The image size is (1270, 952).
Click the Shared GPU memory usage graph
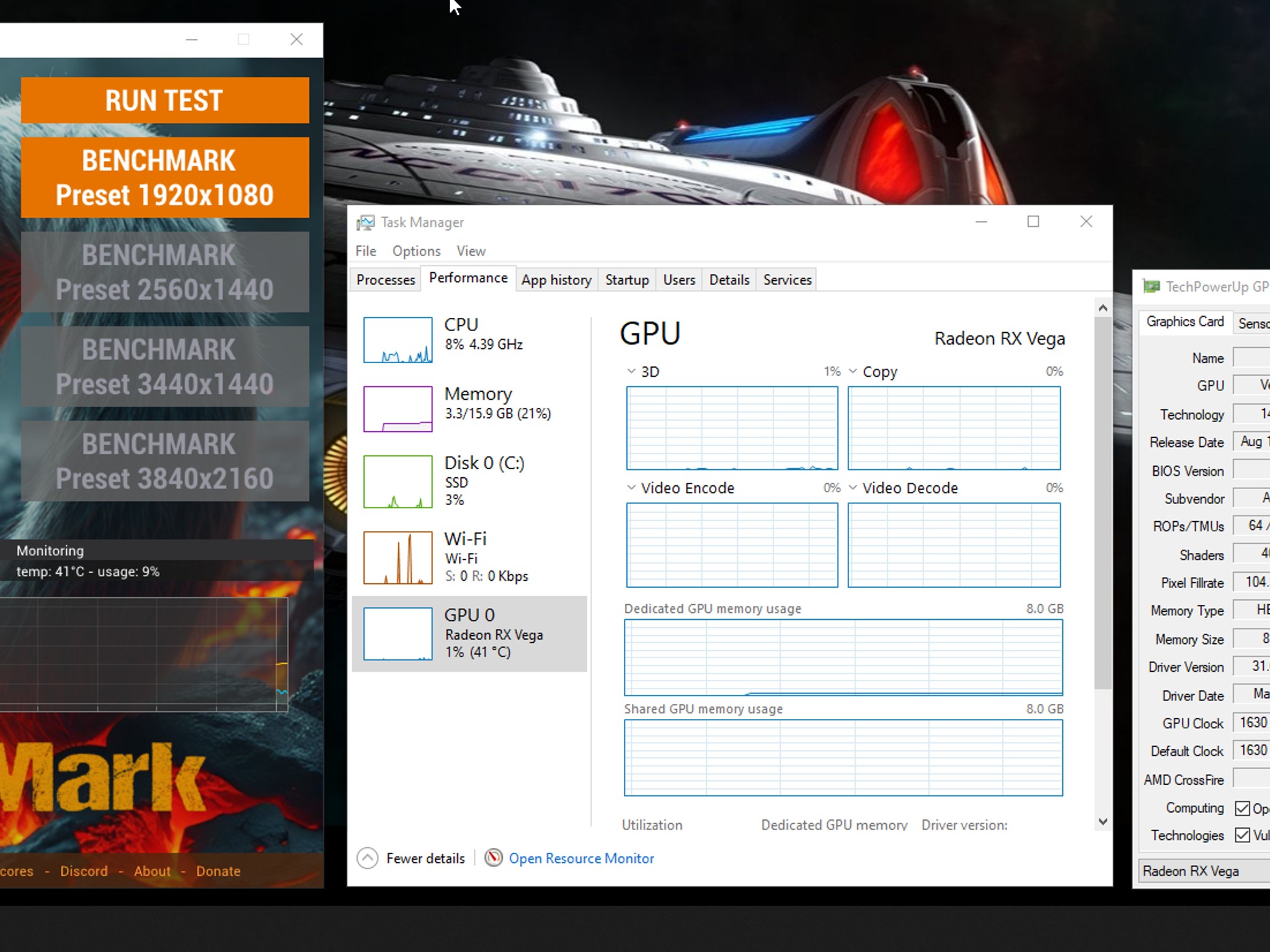843,757
